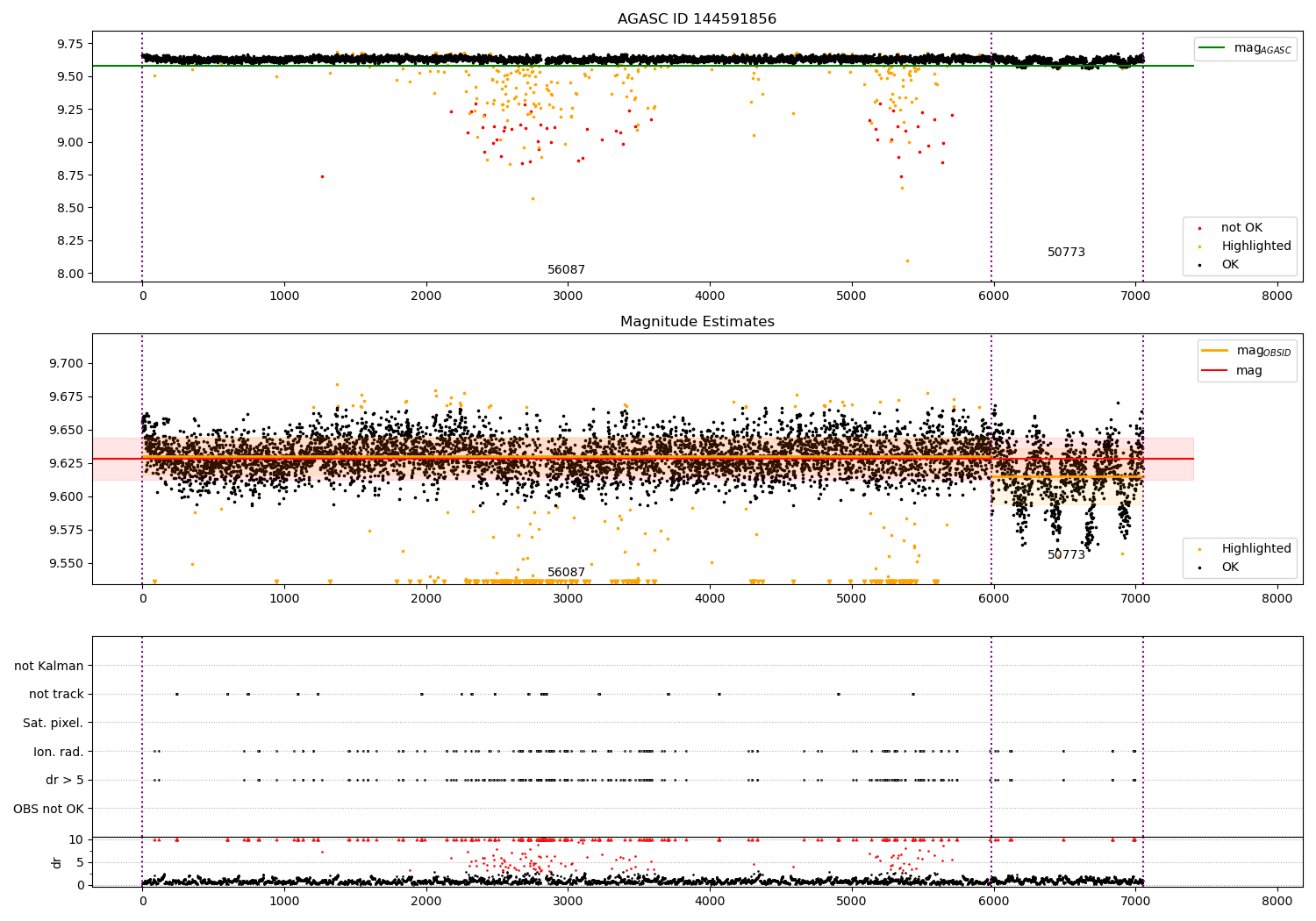The image size is (1316, 921).
Task: Click the "Sat. pixel." row label
Action: (54, 724)
